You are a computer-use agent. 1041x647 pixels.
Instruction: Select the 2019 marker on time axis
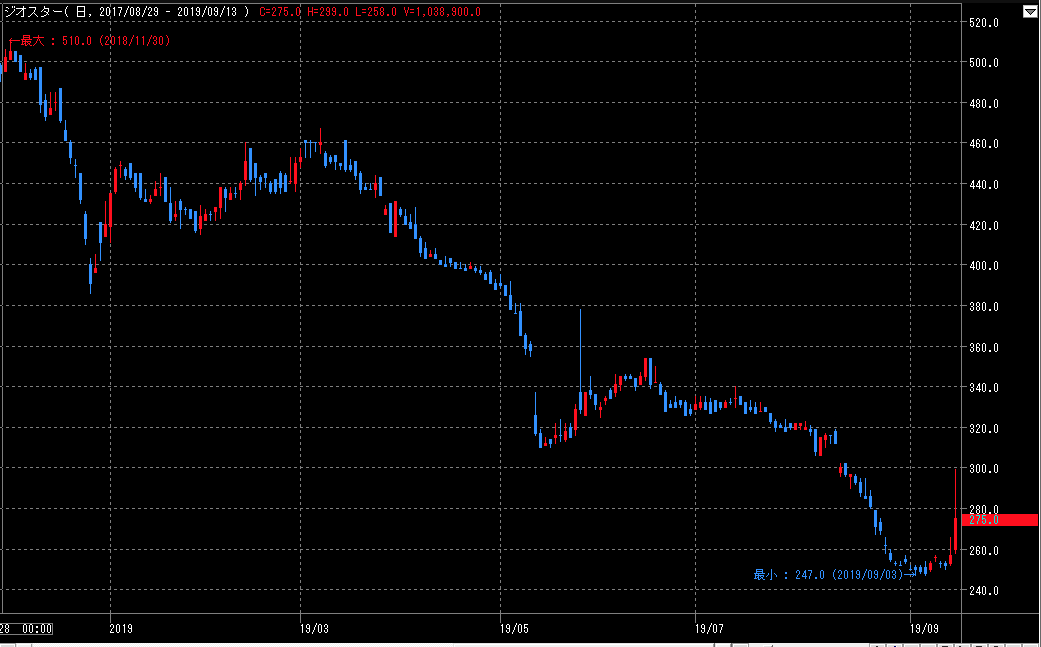[121, 629]
